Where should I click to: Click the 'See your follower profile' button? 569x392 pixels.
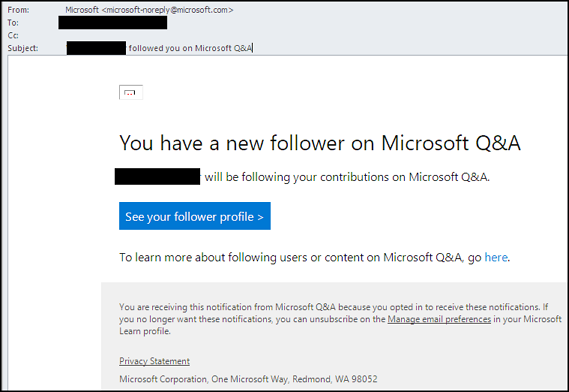[x=195, y=216]
